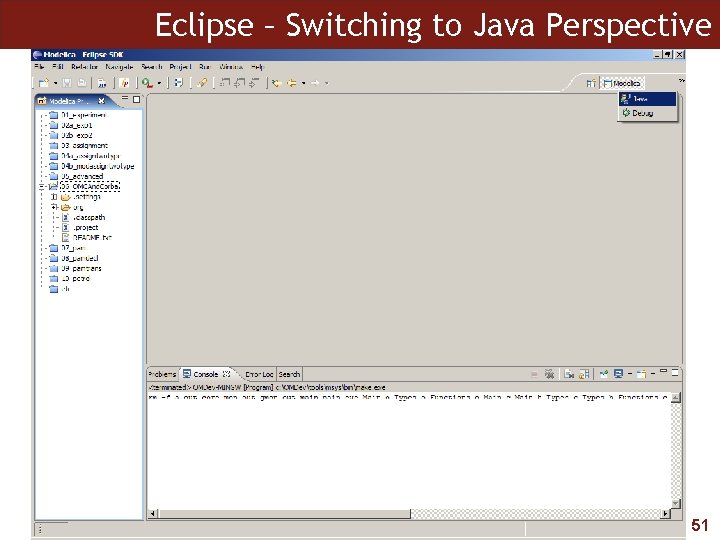Viewport: 720px width, 540px height.
Task: Click the Open Console icon
Action: click(641, 374)
